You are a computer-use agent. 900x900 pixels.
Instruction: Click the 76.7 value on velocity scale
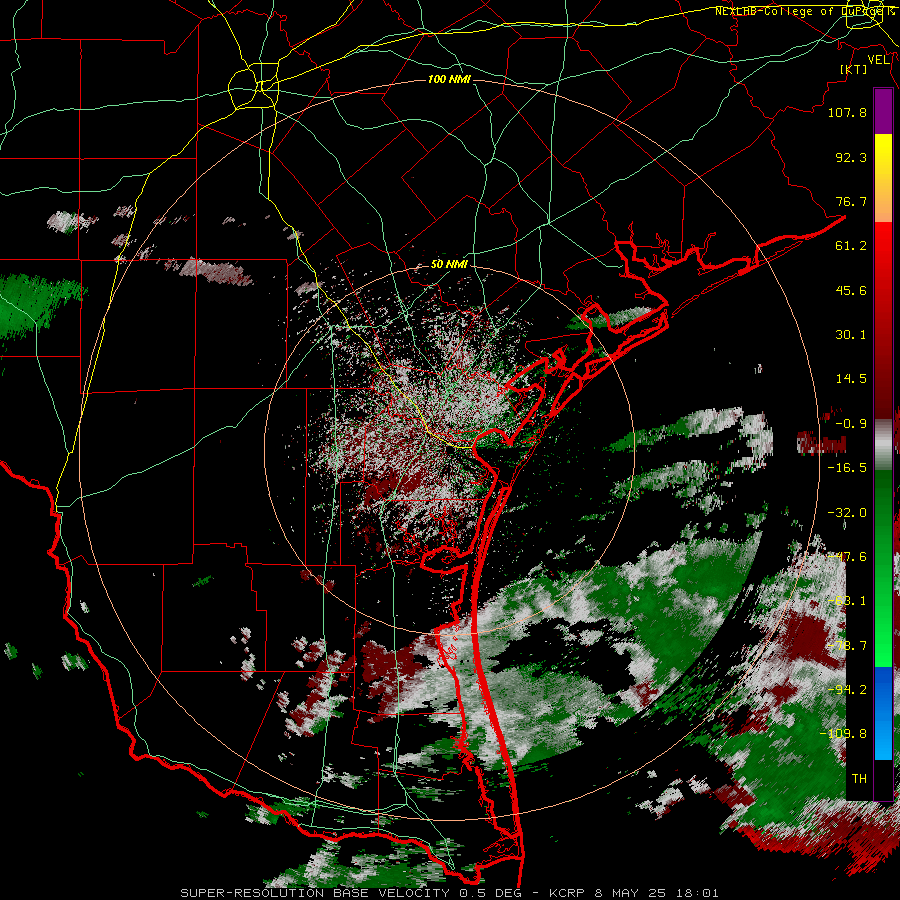851,201
